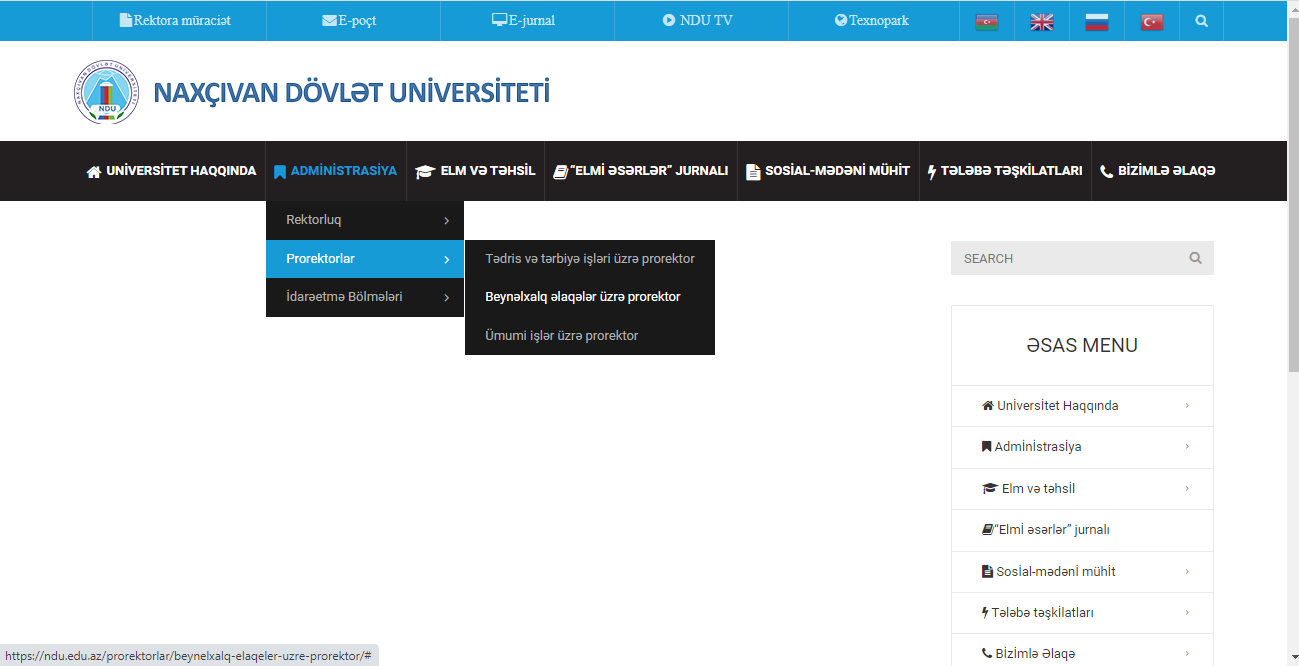Click Naxçıvan Dövlət Universiteti title
This screenshot has width=1299, height=666.
point(351,93)
